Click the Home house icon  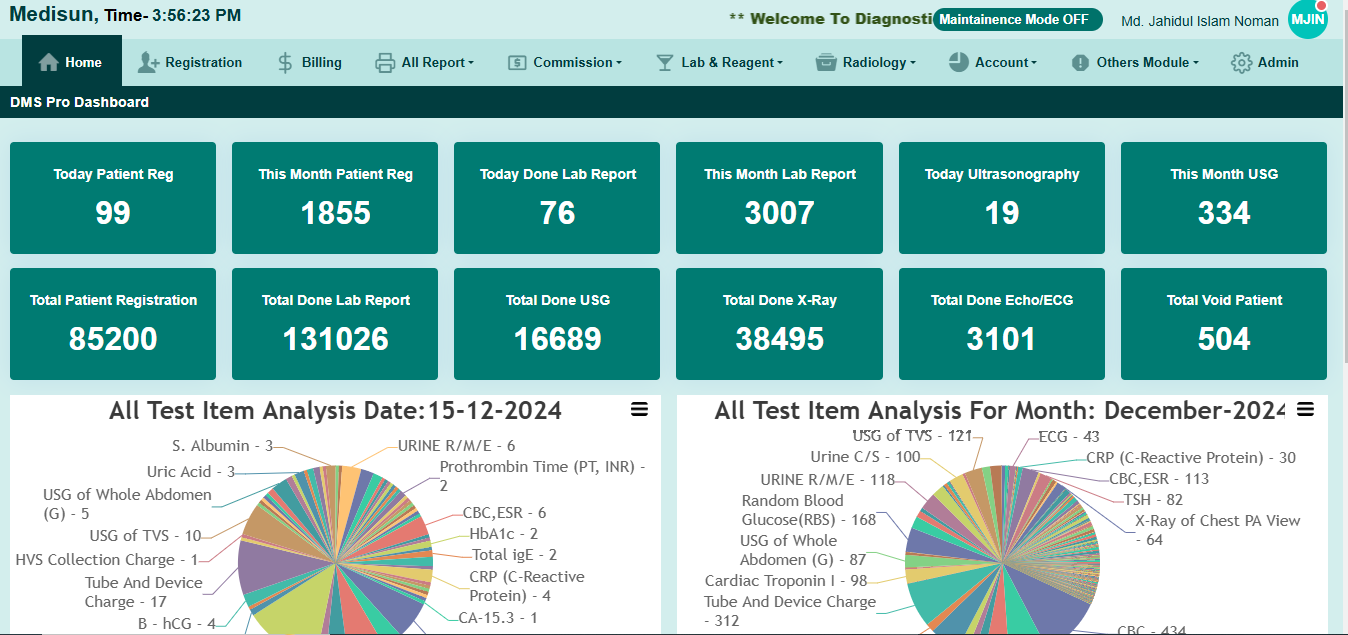coord(49,62)
